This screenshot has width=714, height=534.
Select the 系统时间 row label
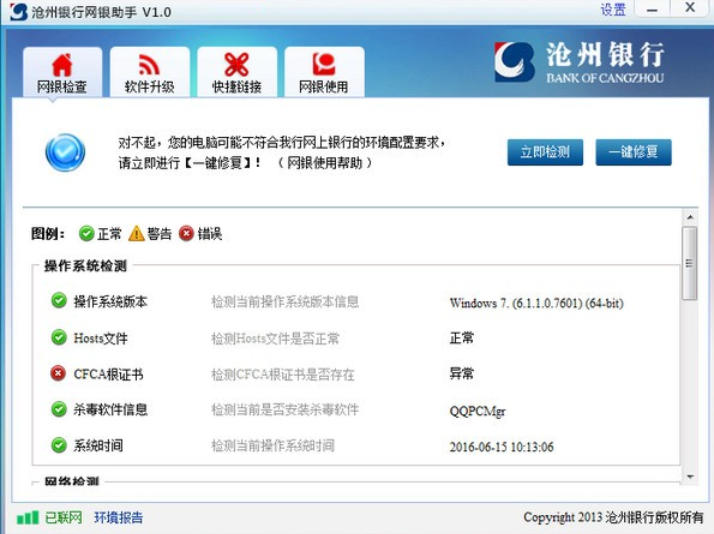(98, 446)
